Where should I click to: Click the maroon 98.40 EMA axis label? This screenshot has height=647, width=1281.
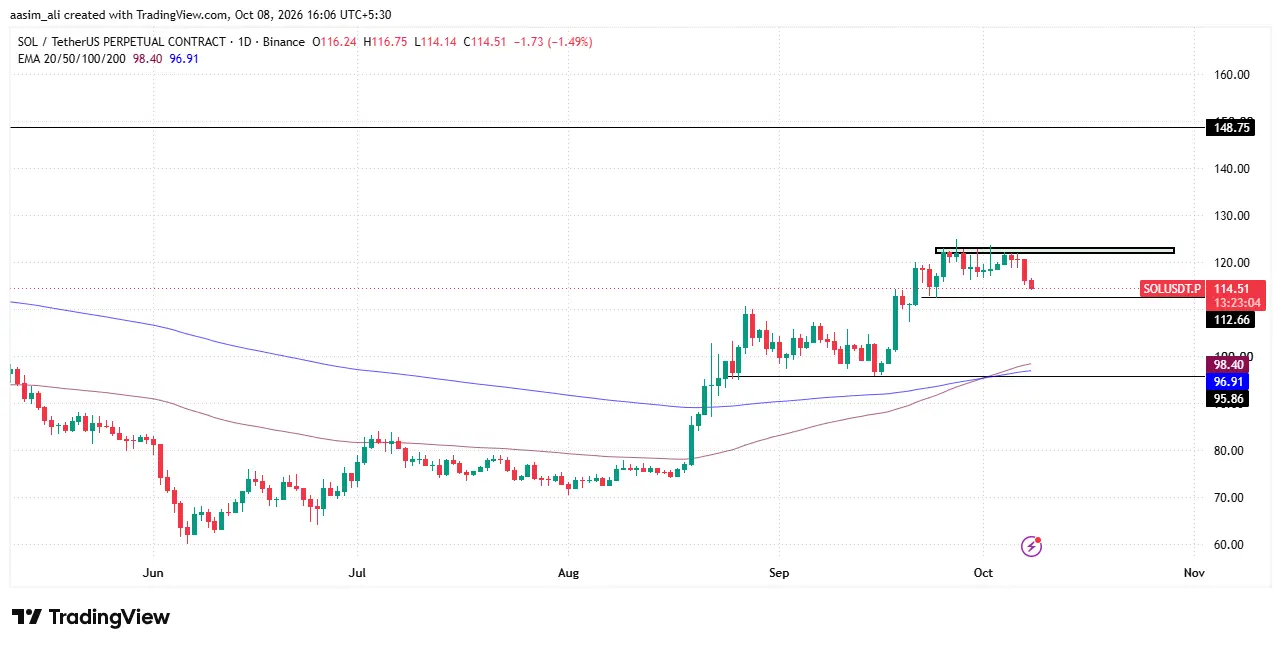pyautogui.click(x=1228, y=366)
